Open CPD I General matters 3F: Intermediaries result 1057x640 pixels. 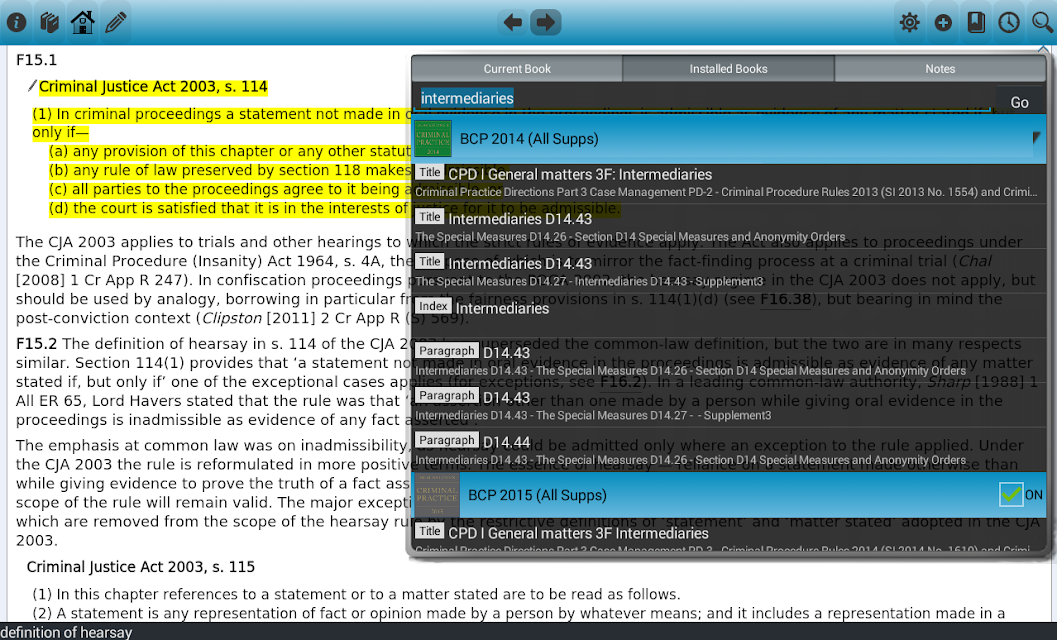[x=729, y=182]
